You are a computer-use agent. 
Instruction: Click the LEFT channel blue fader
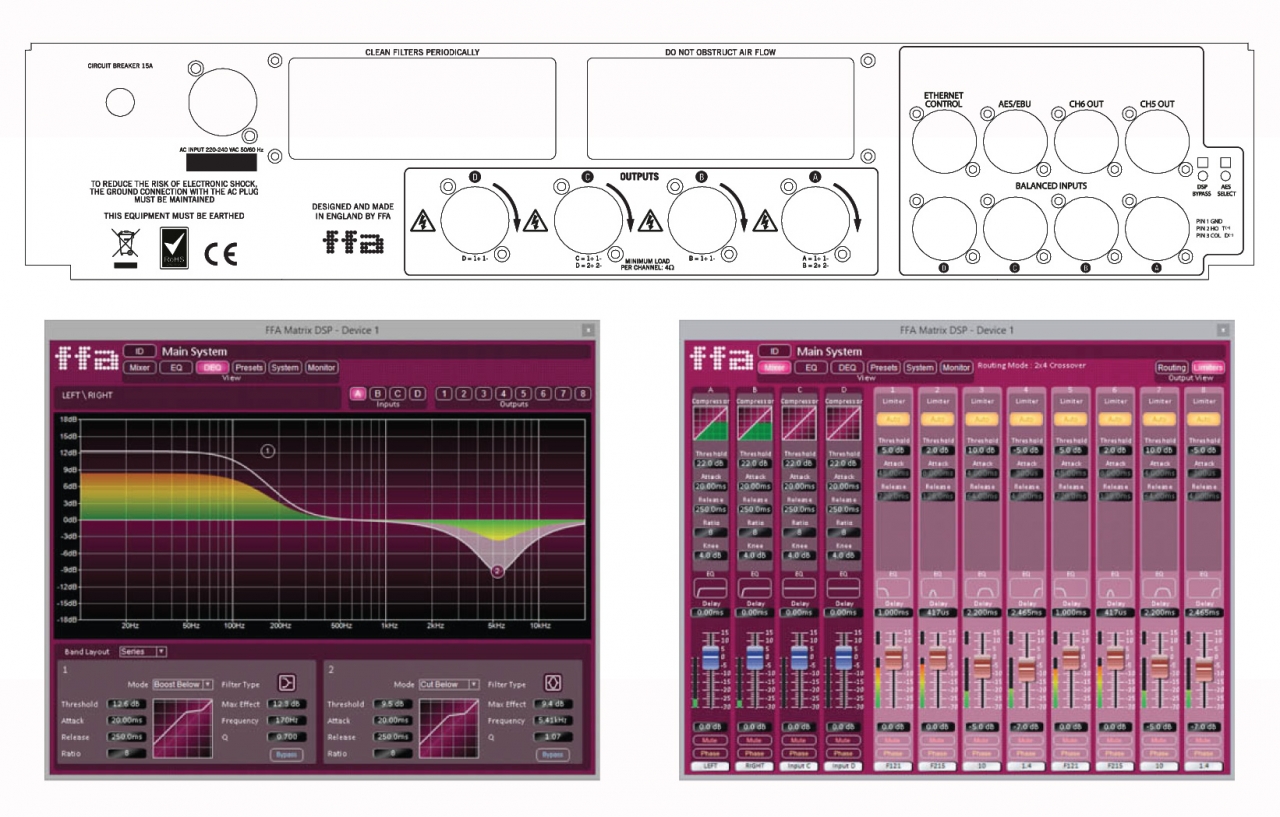[x=710, y=656]
